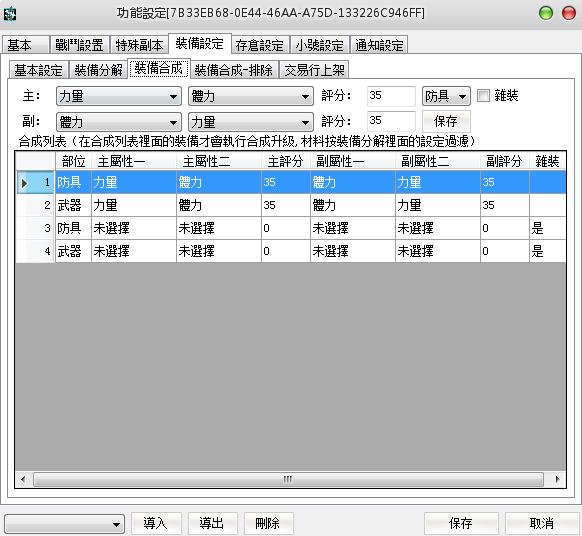Image resolution: width=582 pixels, height=536 pixels.
Task: Expand the 防具 part type dropdown
Action: 446,96
